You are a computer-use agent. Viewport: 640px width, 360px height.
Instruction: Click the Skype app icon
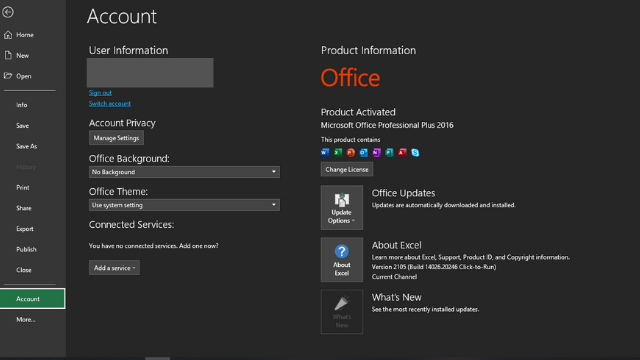coord(415,152)
